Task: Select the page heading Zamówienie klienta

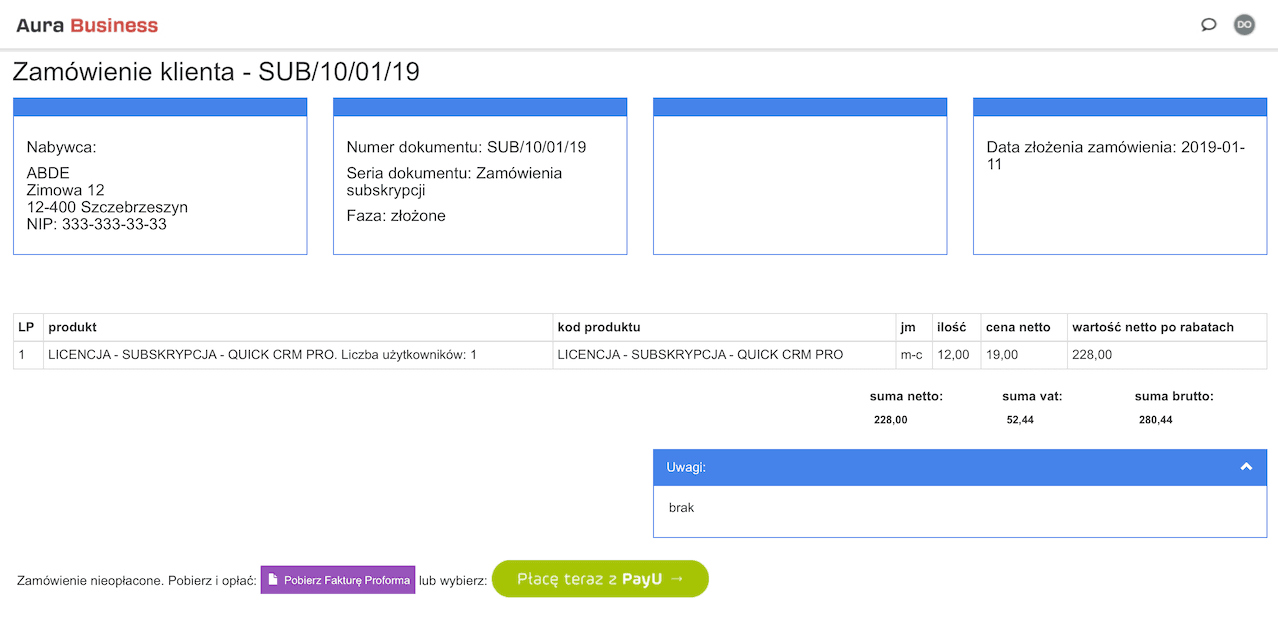Action: coord(216,72)
